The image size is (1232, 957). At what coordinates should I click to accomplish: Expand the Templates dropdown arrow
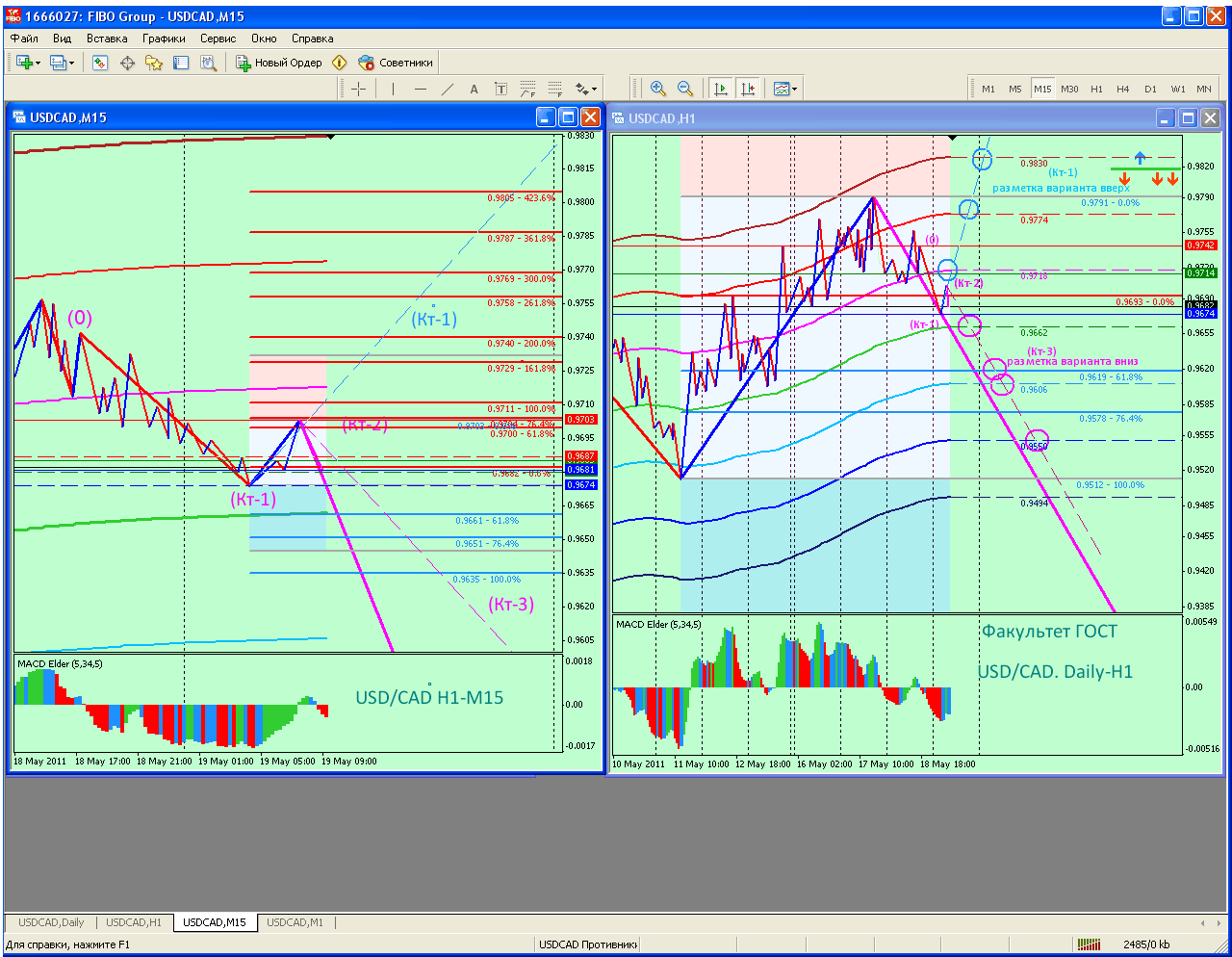tap(794, 89)
